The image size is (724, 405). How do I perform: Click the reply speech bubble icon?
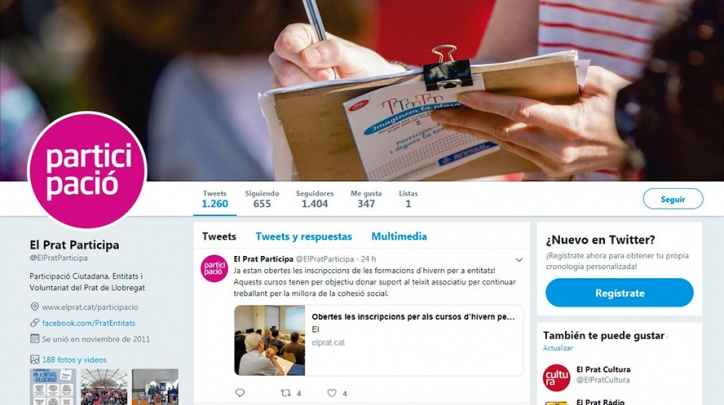[x=240, y=393]
